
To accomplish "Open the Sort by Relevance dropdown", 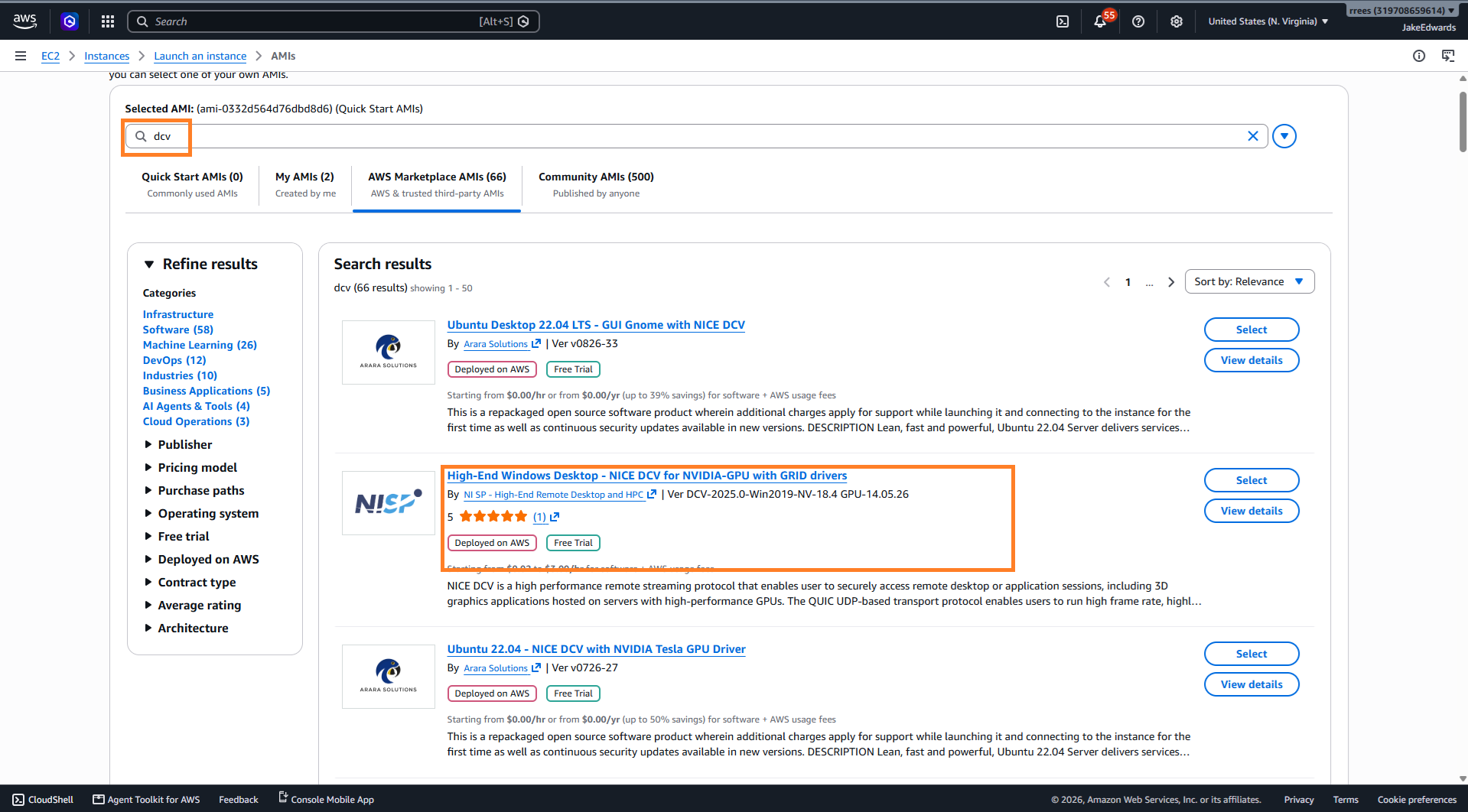I will click(1249, 281).
